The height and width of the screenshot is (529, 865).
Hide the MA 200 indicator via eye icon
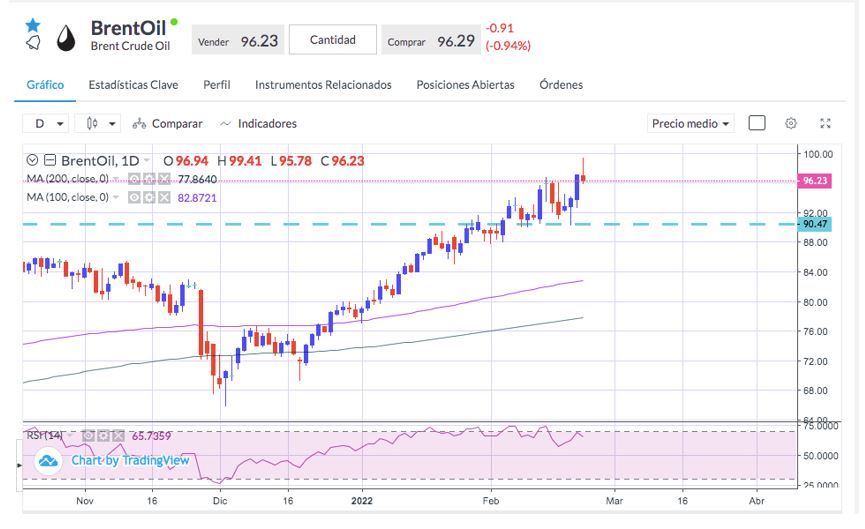pyautogui.click(x=134, y=179)
